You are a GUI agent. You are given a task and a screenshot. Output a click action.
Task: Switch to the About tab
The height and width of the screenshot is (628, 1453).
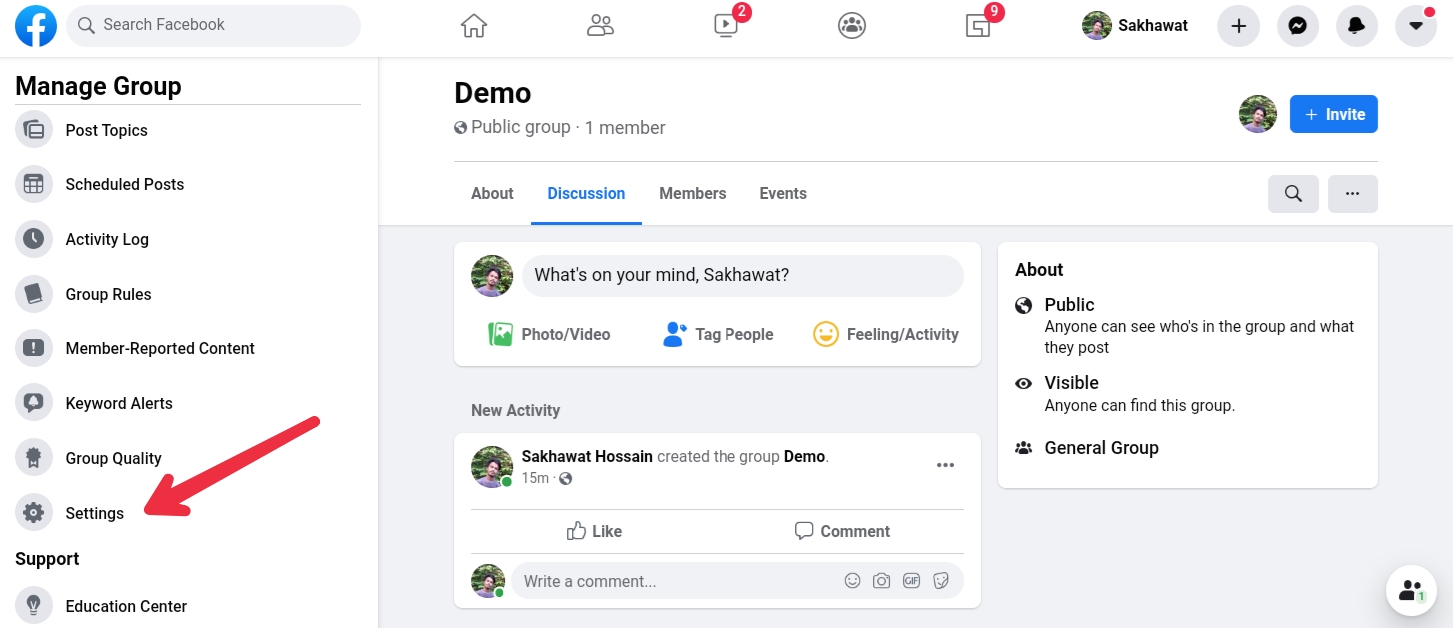[x=492, y=193]
